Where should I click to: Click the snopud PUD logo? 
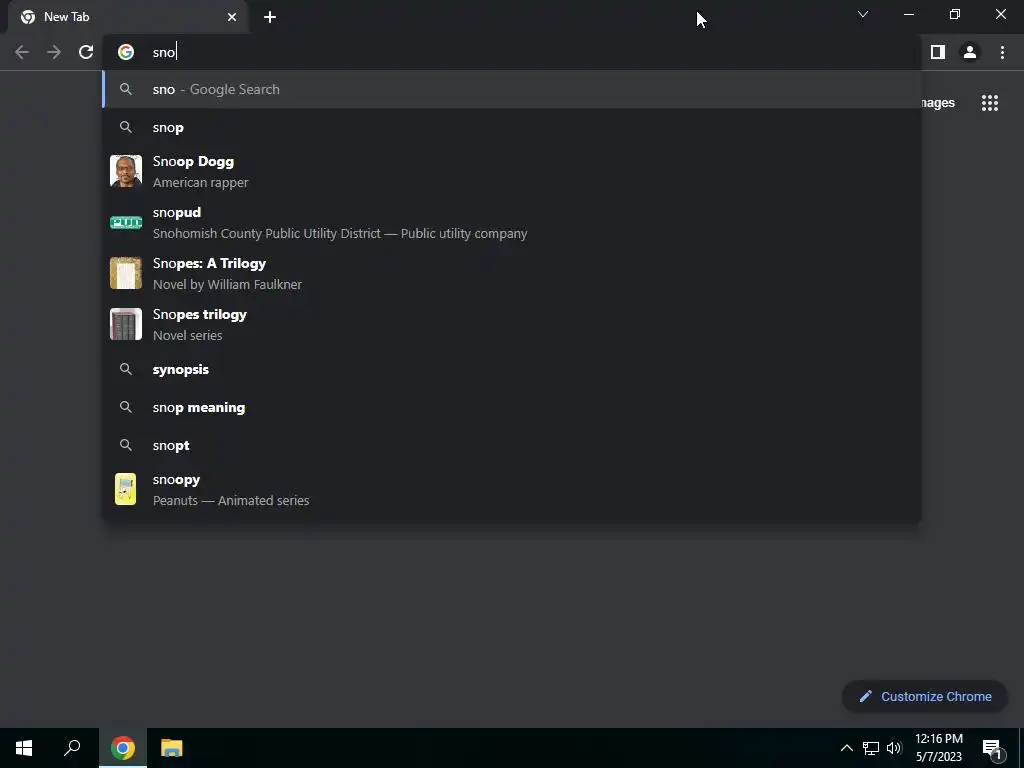[126, 223]
